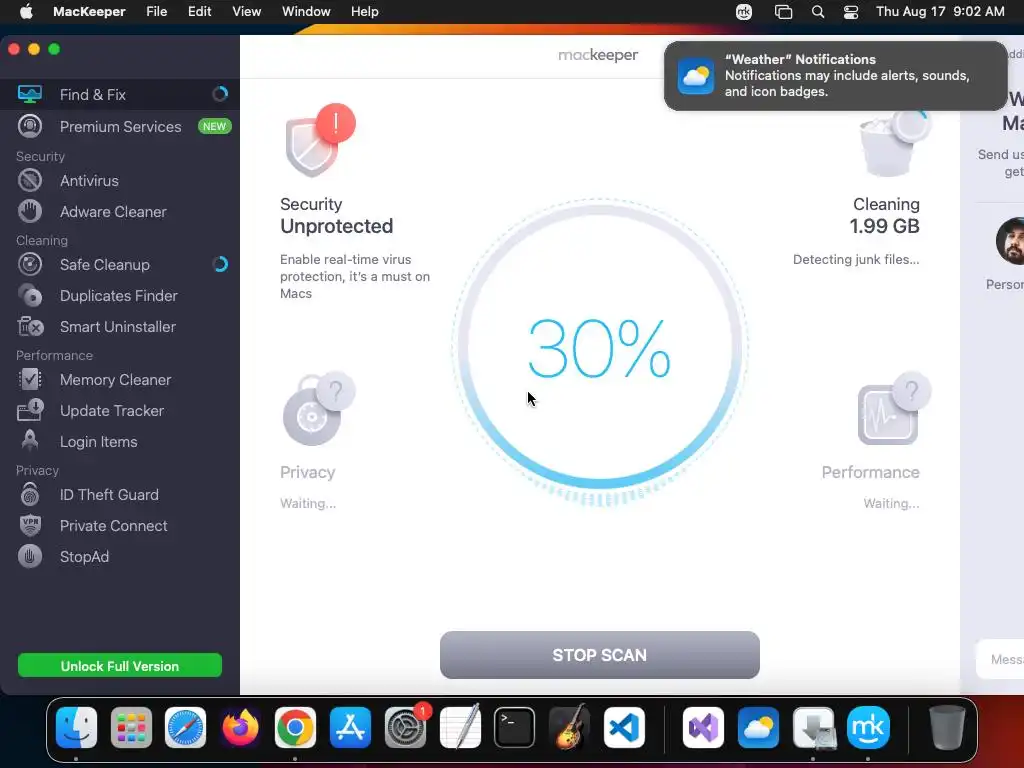1024x768 pixels.
Task: Open the Memory Cleaner icon
Action: [x=30, y=379]
